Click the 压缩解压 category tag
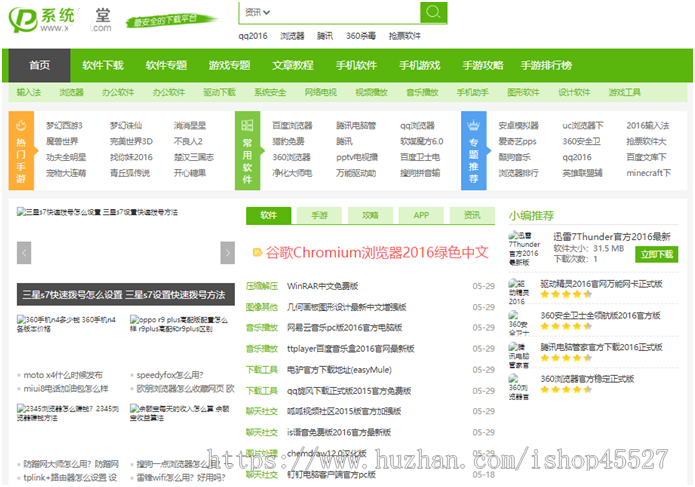 [x=262, y=286]
